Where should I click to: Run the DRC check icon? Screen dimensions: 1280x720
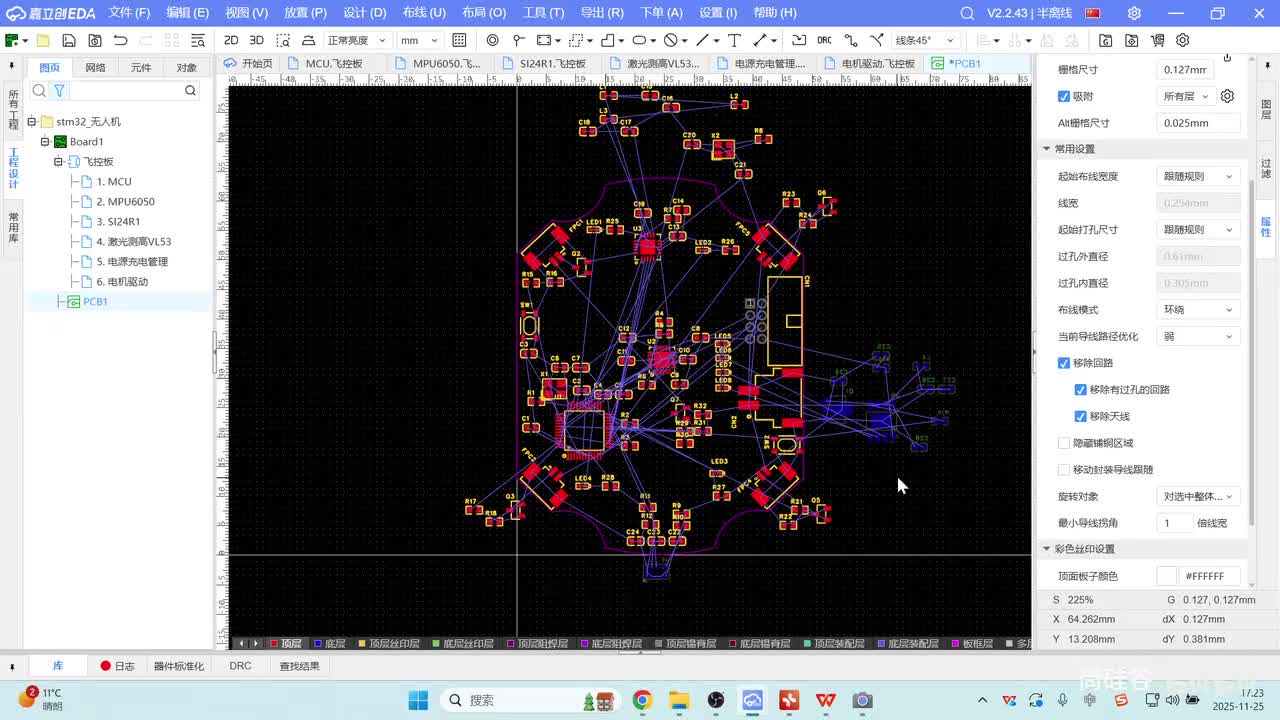(824, 40)
